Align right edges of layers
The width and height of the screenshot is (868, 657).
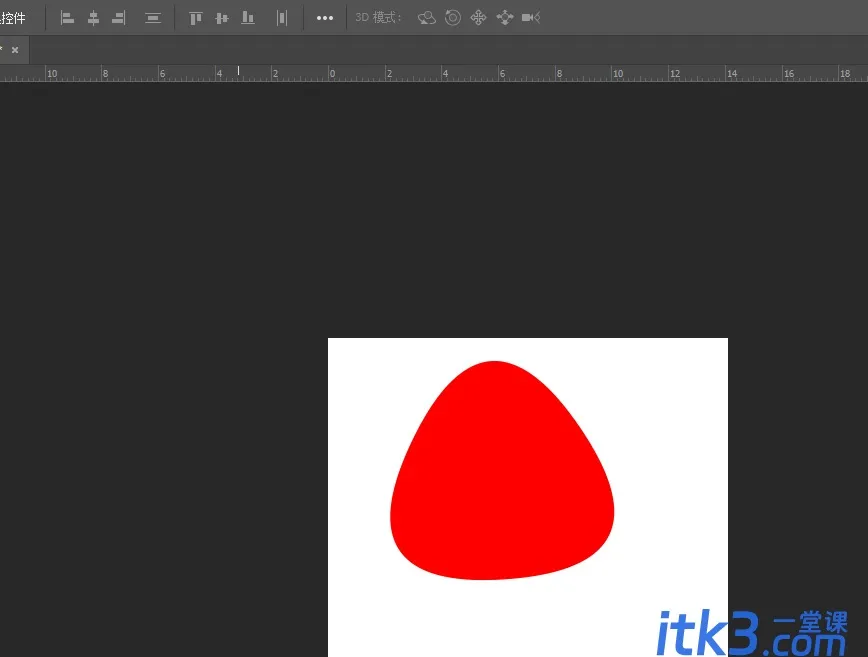(119, 18)
